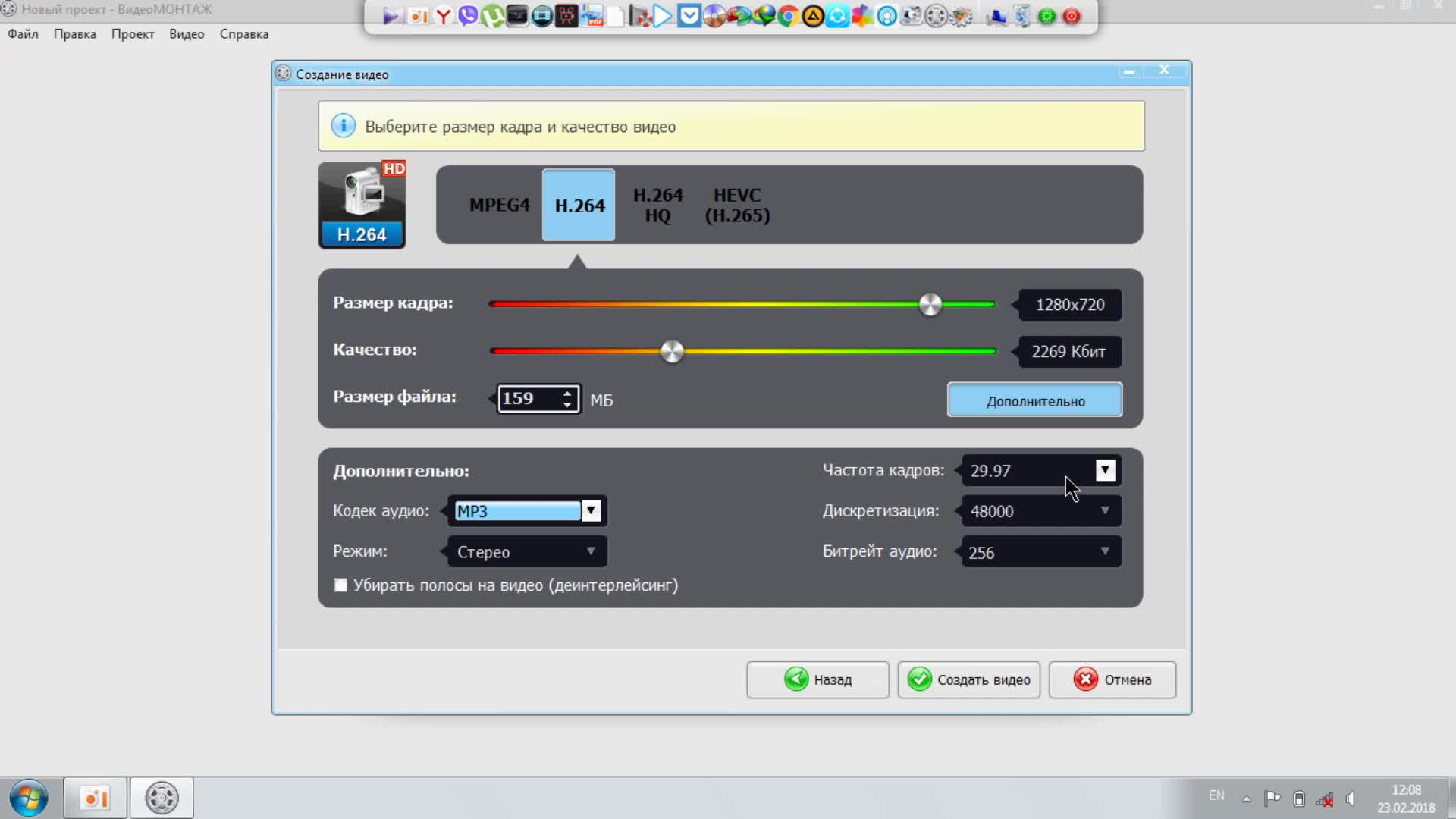Click the red power dock icon
This screenshot has height=819, width=1456.
coord(1072,16)
